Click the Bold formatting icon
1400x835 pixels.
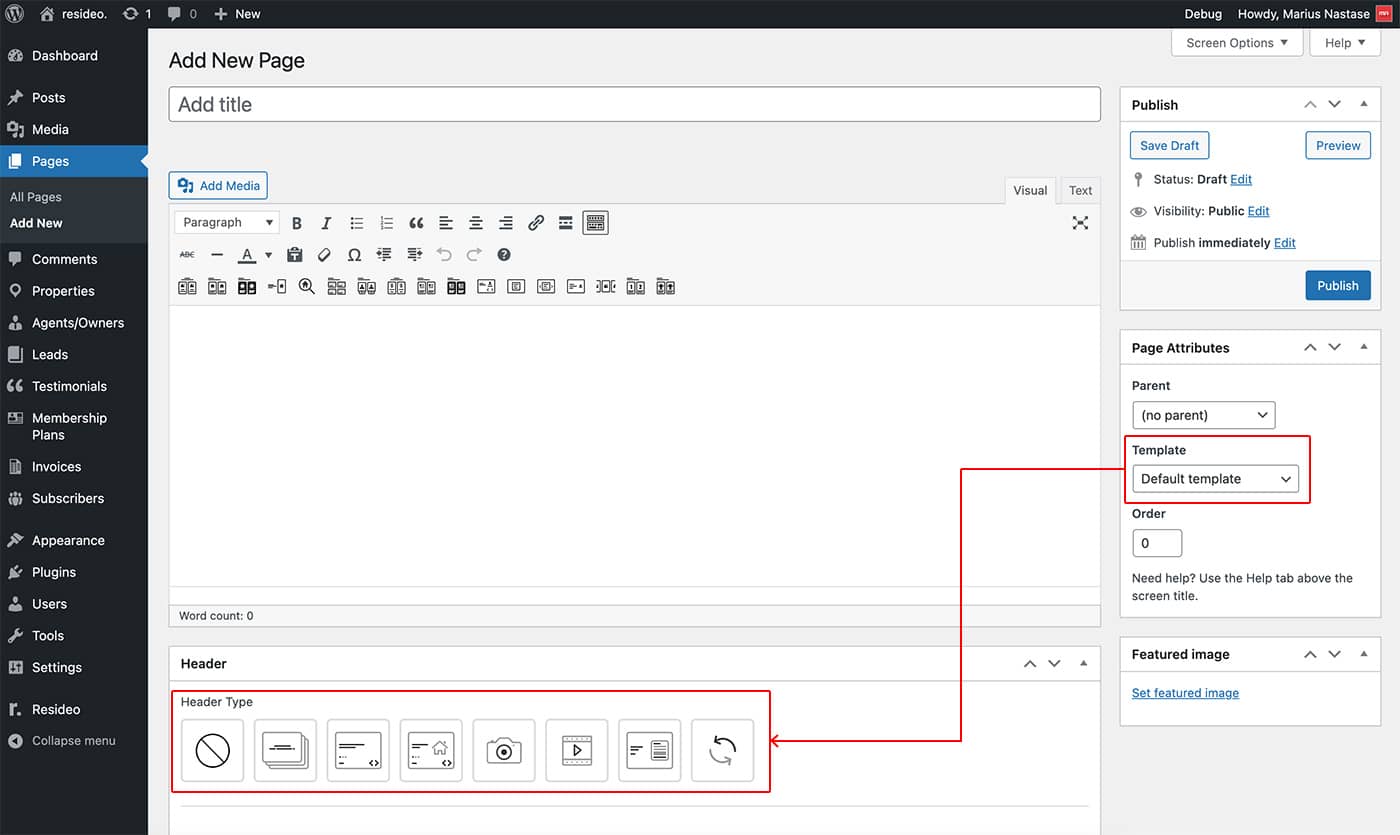click(297, 223)
